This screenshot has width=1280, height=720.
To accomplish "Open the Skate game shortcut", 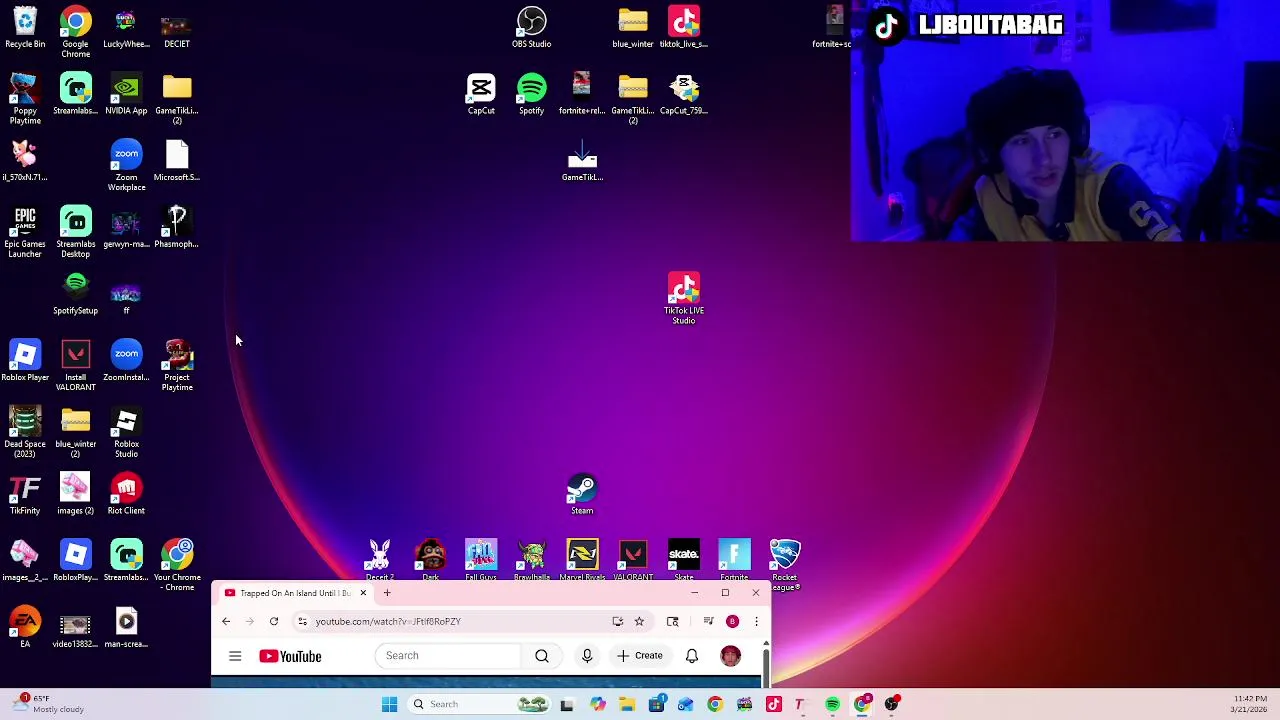I will click(x=684, y=560).
